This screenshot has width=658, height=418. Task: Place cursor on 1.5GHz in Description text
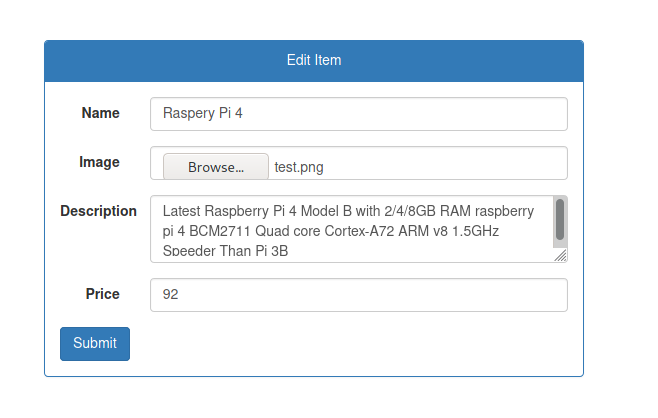point(473,231)
